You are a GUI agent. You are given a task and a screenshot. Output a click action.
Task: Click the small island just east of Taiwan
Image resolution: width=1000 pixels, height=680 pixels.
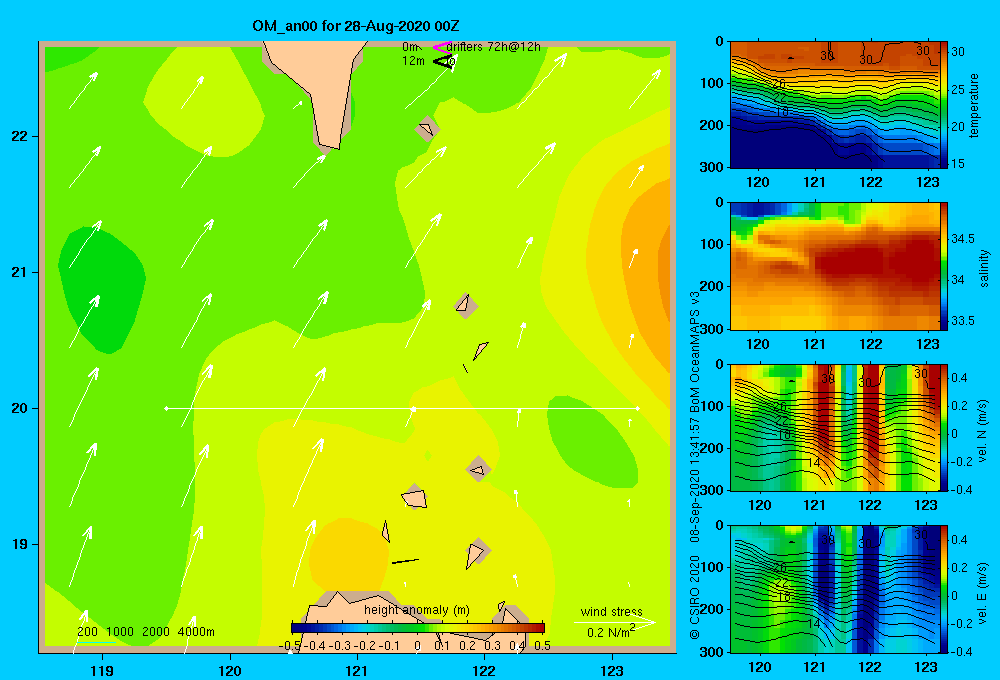click(x=427, y=129)
